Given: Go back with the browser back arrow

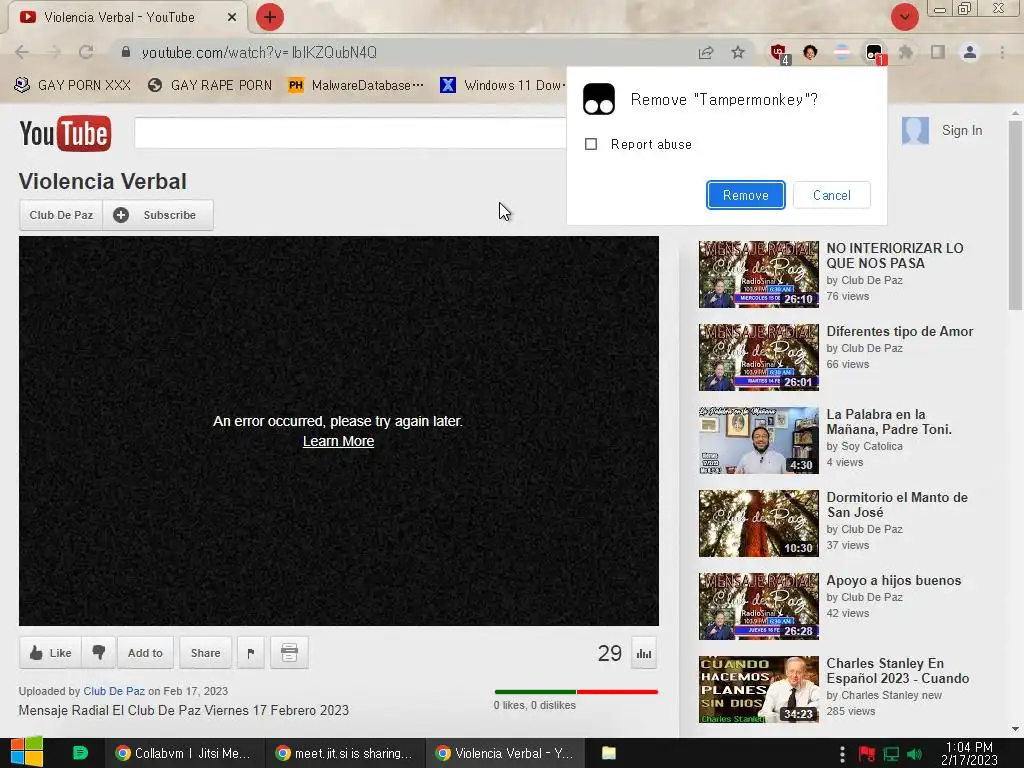Looking at the screenshot, I should 22,52.
